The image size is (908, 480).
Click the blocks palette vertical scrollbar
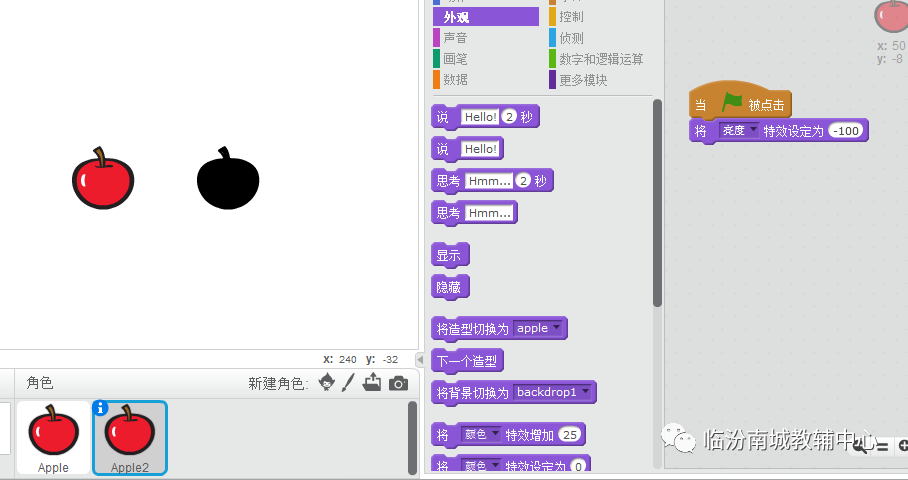tap(657, 200)
